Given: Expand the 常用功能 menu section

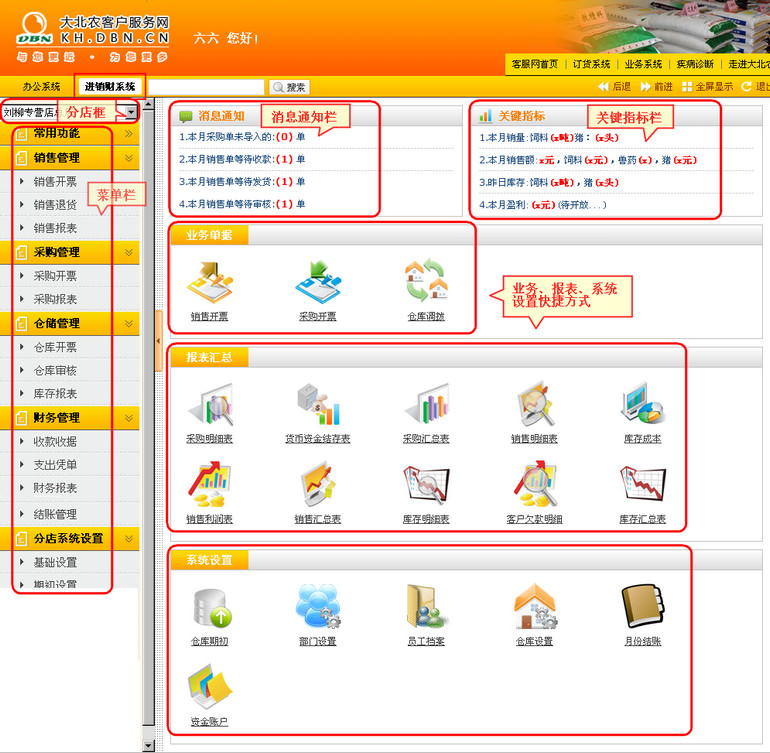Looking at the screenshot, I should pyautogui.click(x=129, y=134).
